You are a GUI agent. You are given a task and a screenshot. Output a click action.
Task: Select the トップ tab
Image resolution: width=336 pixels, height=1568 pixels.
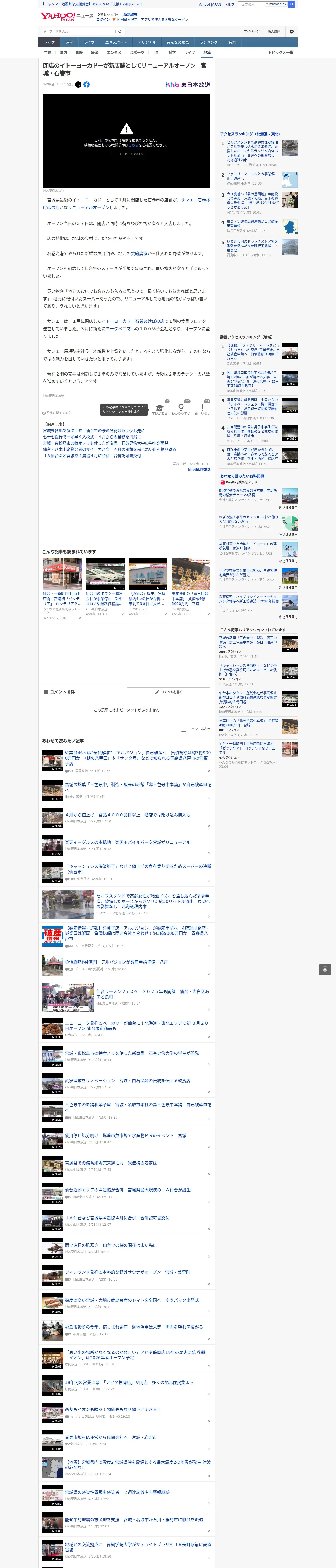(49, 43)
